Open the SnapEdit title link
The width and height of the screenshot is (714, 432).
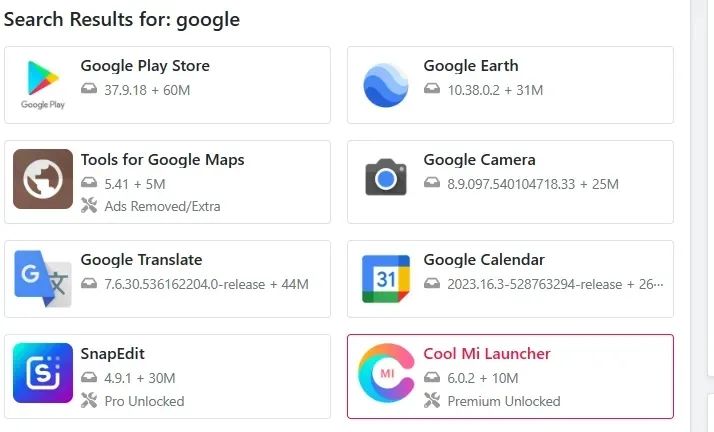(x=112, y=354)
